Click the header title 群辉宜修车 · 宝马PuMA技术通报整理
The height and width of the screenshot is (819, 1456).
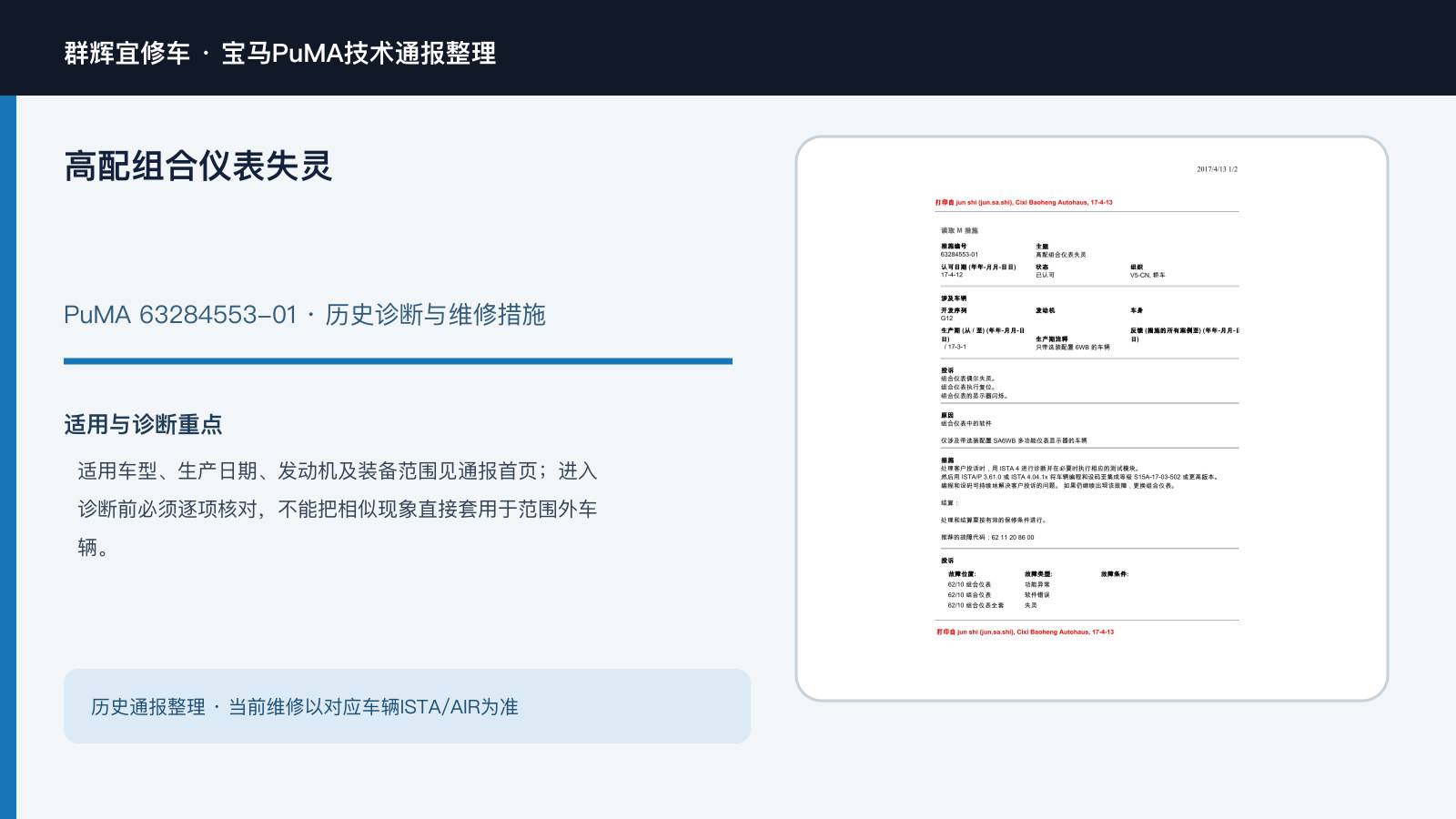(280, 53)
